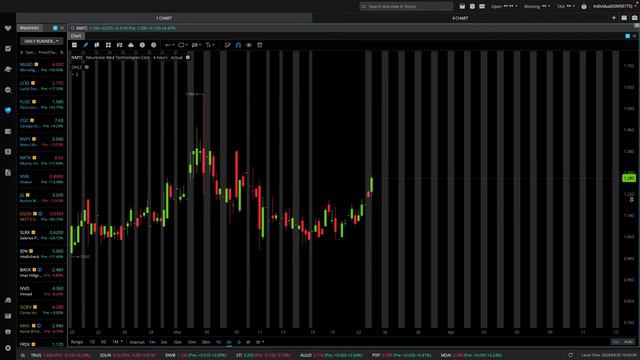Click the gear settings icon at sidebar bottom
This screenshot has height=360, width=640.
pyautogui.click(x=8, y=348)
